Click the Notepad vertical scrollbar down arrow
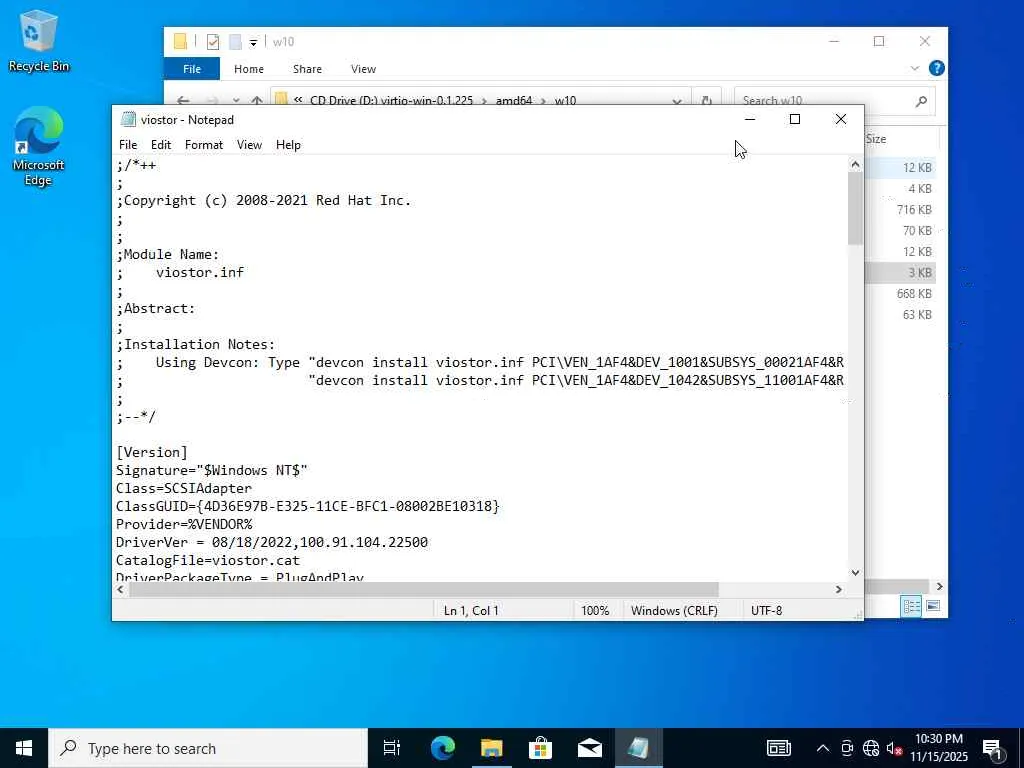This screenshot has height=768, width=1024. [x=855, y=573]
